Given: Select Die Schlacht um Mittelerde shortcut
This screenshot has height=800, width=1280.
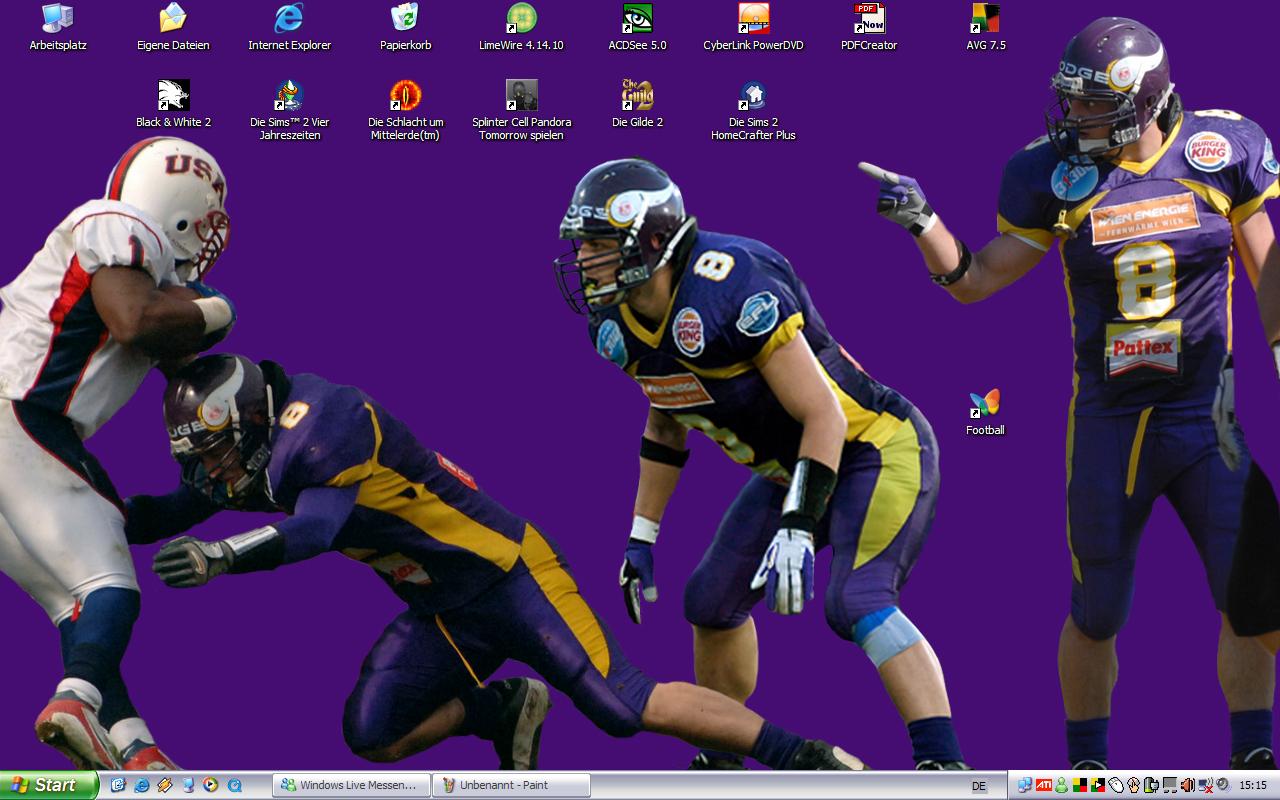Looking at the screenshot, I should click(x=405, y=110).
